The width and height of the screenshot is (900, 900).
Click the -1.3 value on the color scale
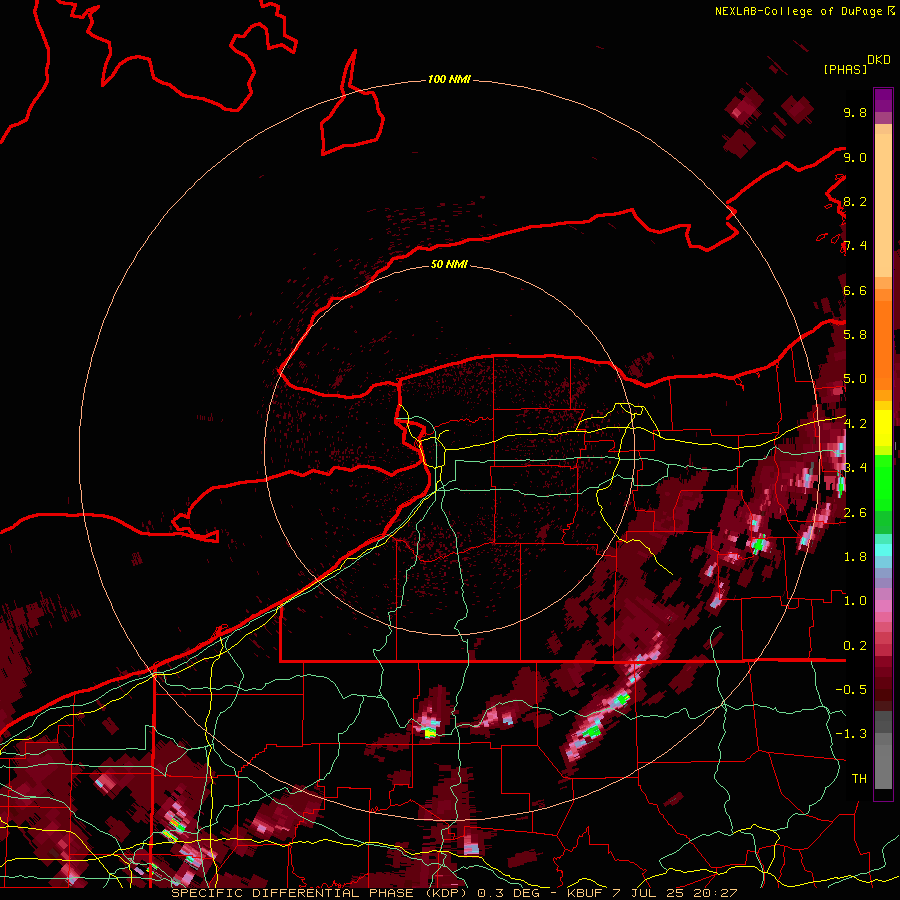pos(851,734)
